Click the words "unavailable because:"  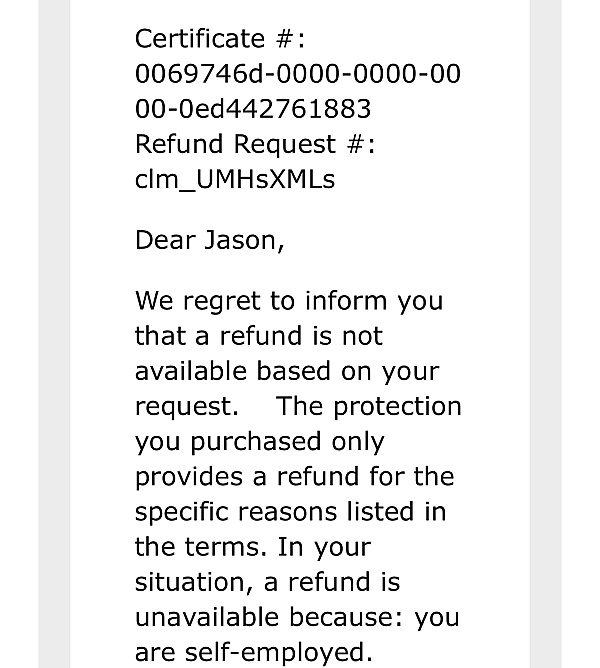tap(269, 617)
